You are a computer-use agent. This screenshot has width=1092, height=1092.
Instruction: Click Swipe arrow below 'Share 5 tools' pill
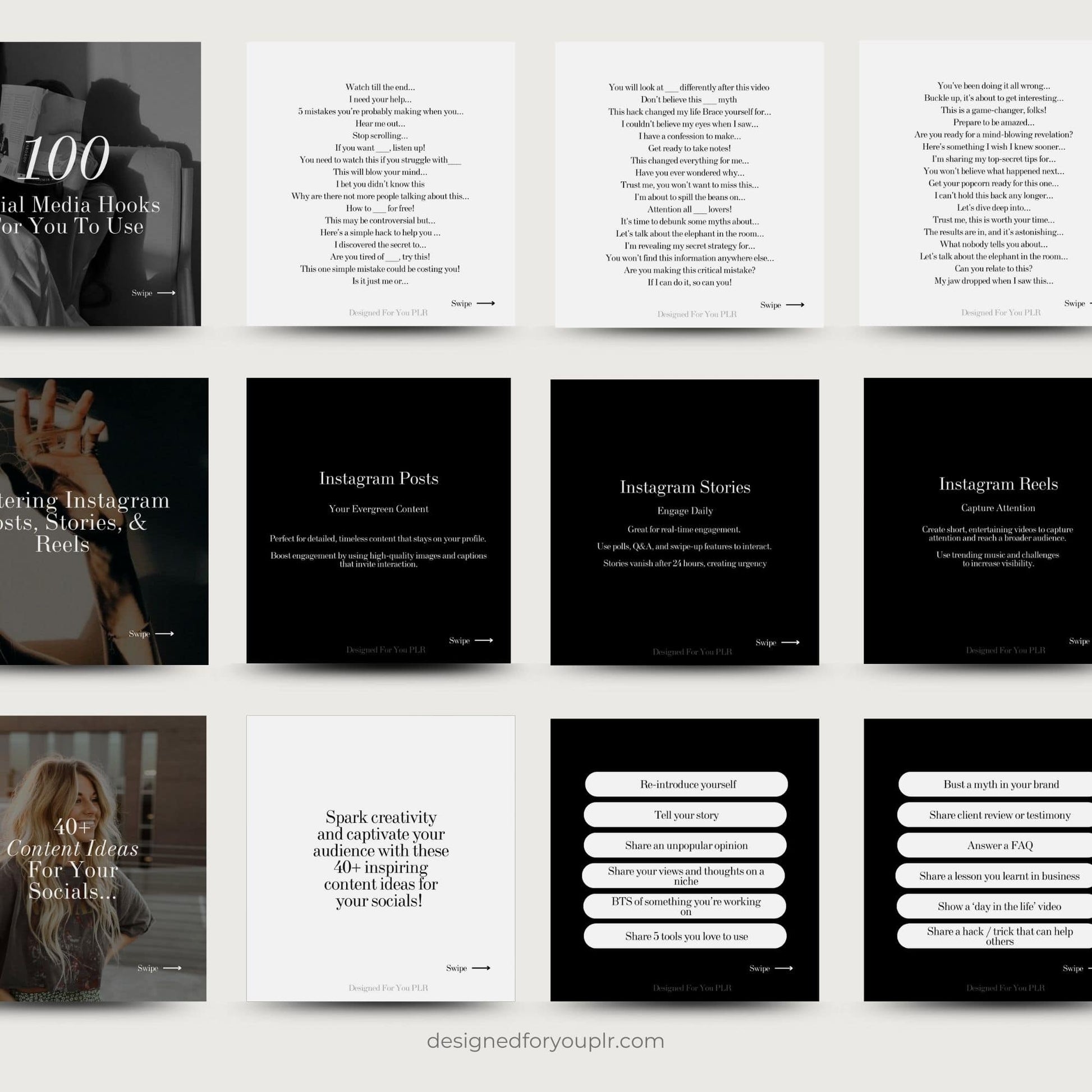tap(783, 968)
